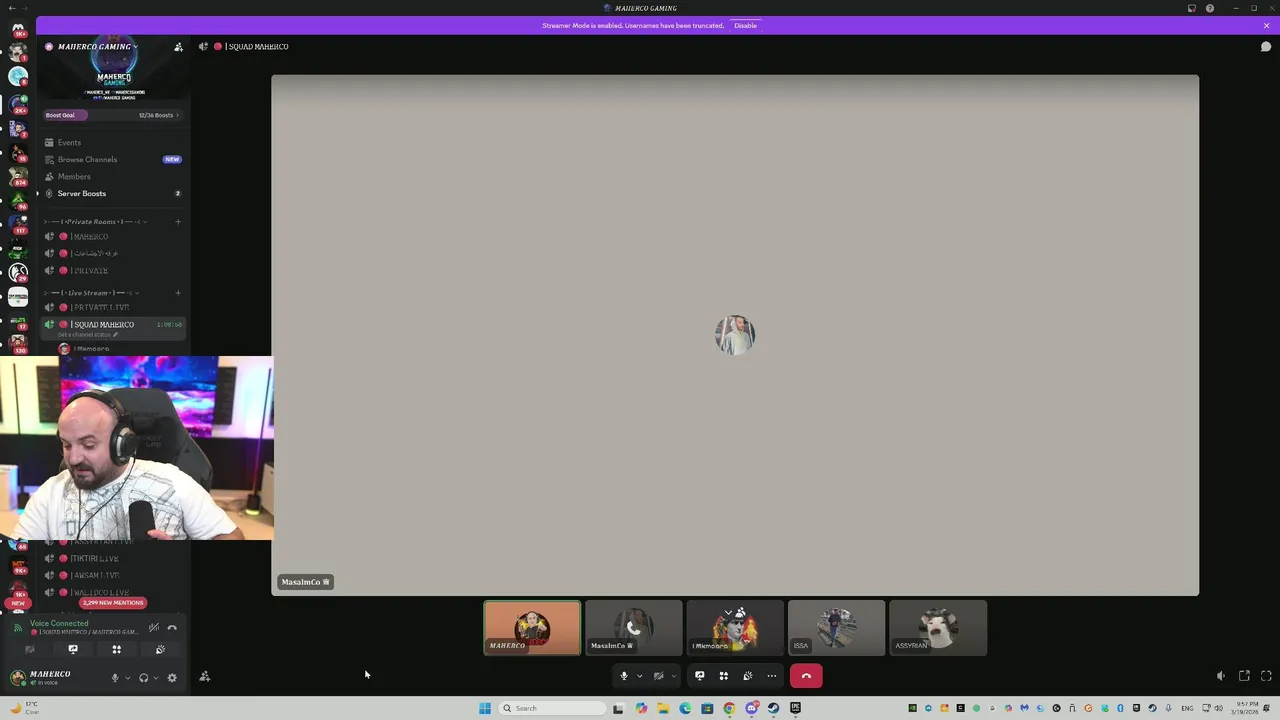Open Events in server sidebar
This screenshot has width=1280, height=720.
[x=113, y=142]
